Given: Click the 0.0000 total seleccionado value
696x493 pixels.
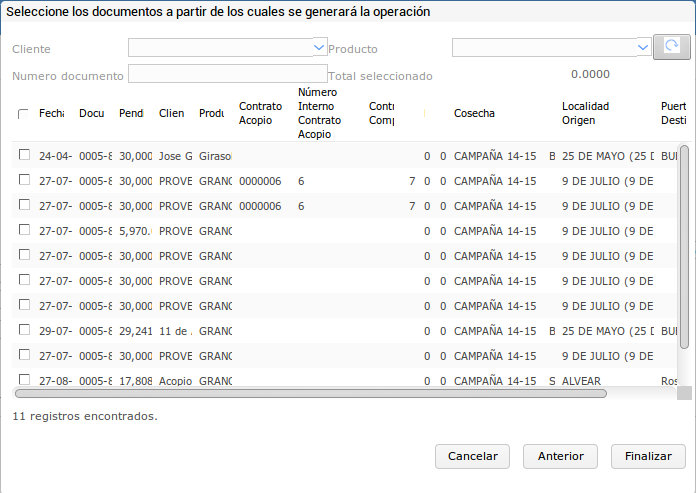Looking at the screenshot, I should [x=590, y=74].
